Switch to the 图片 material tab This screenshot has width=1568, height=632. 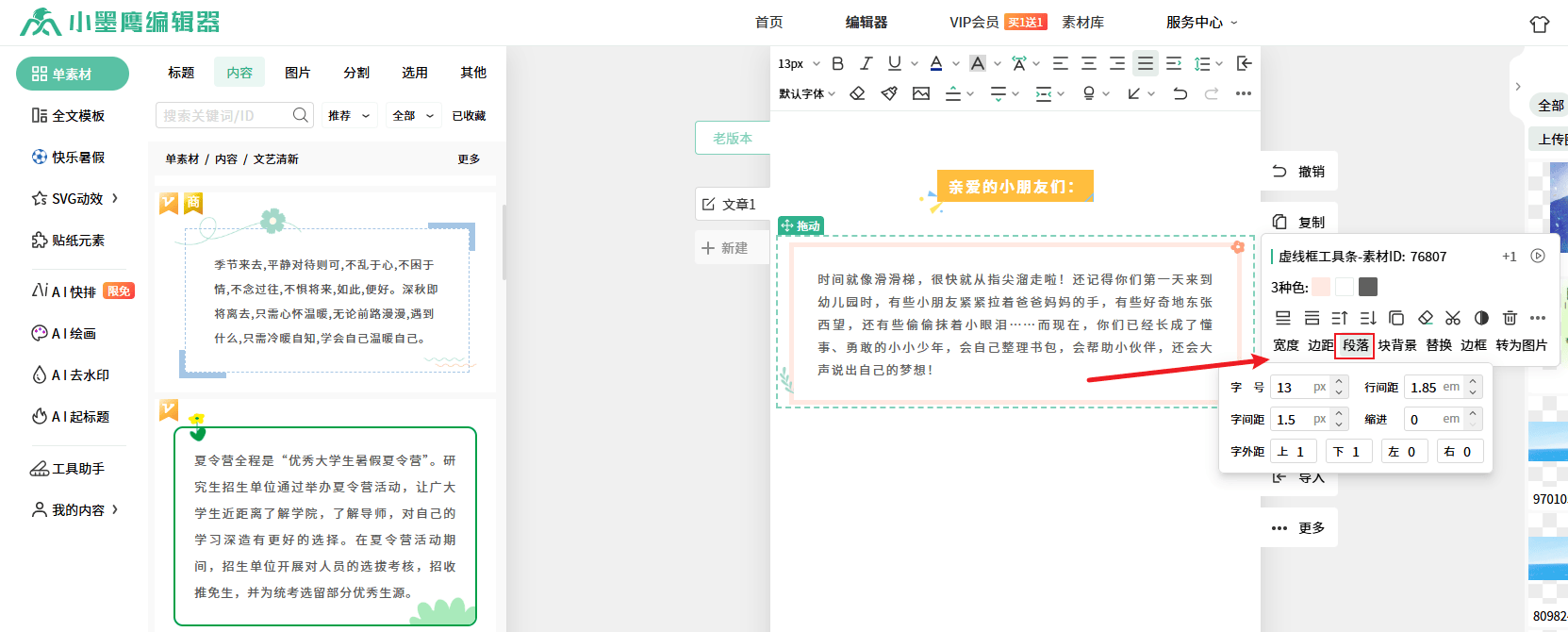pos(298,73)
